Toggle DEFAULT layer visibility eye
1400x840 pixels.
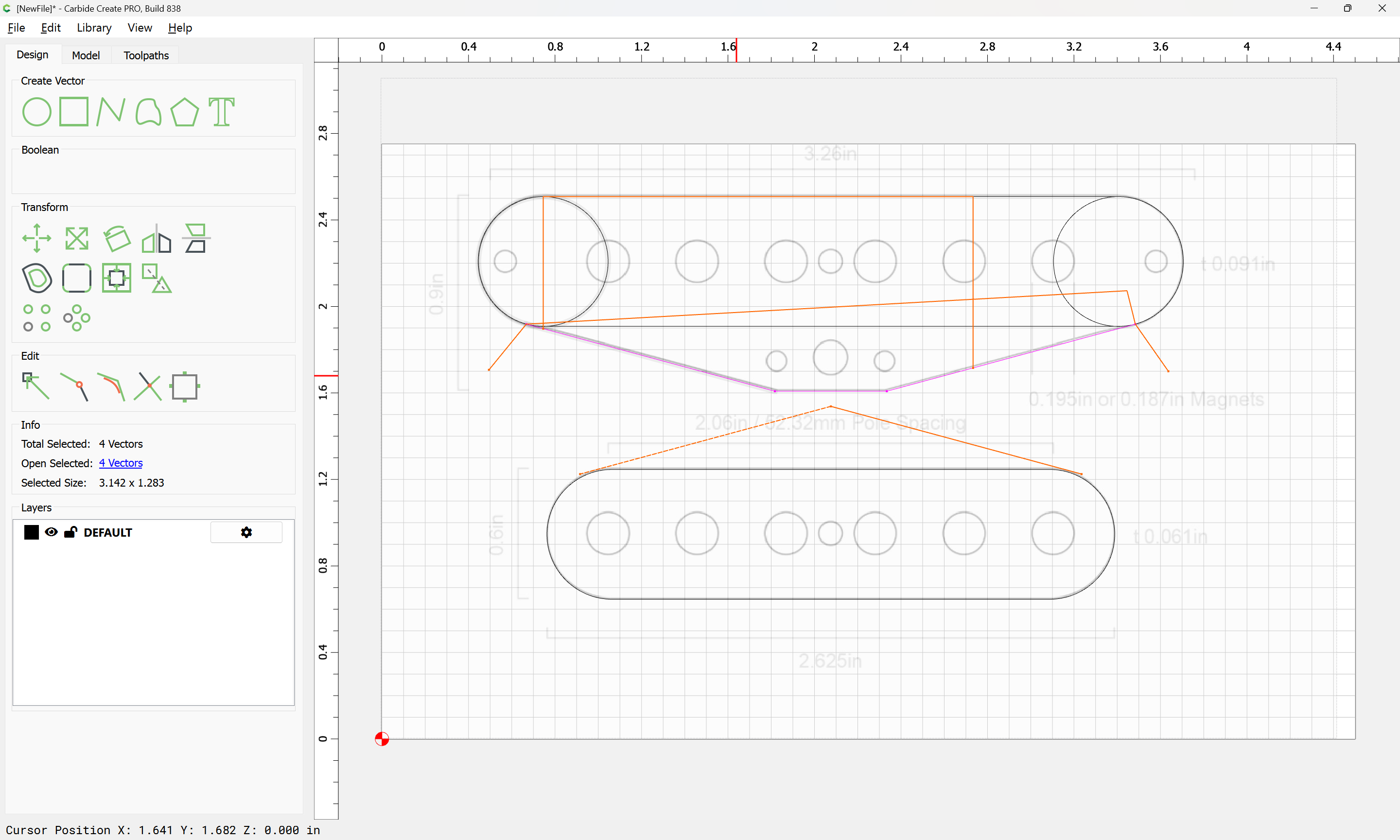tap(52, 532)
